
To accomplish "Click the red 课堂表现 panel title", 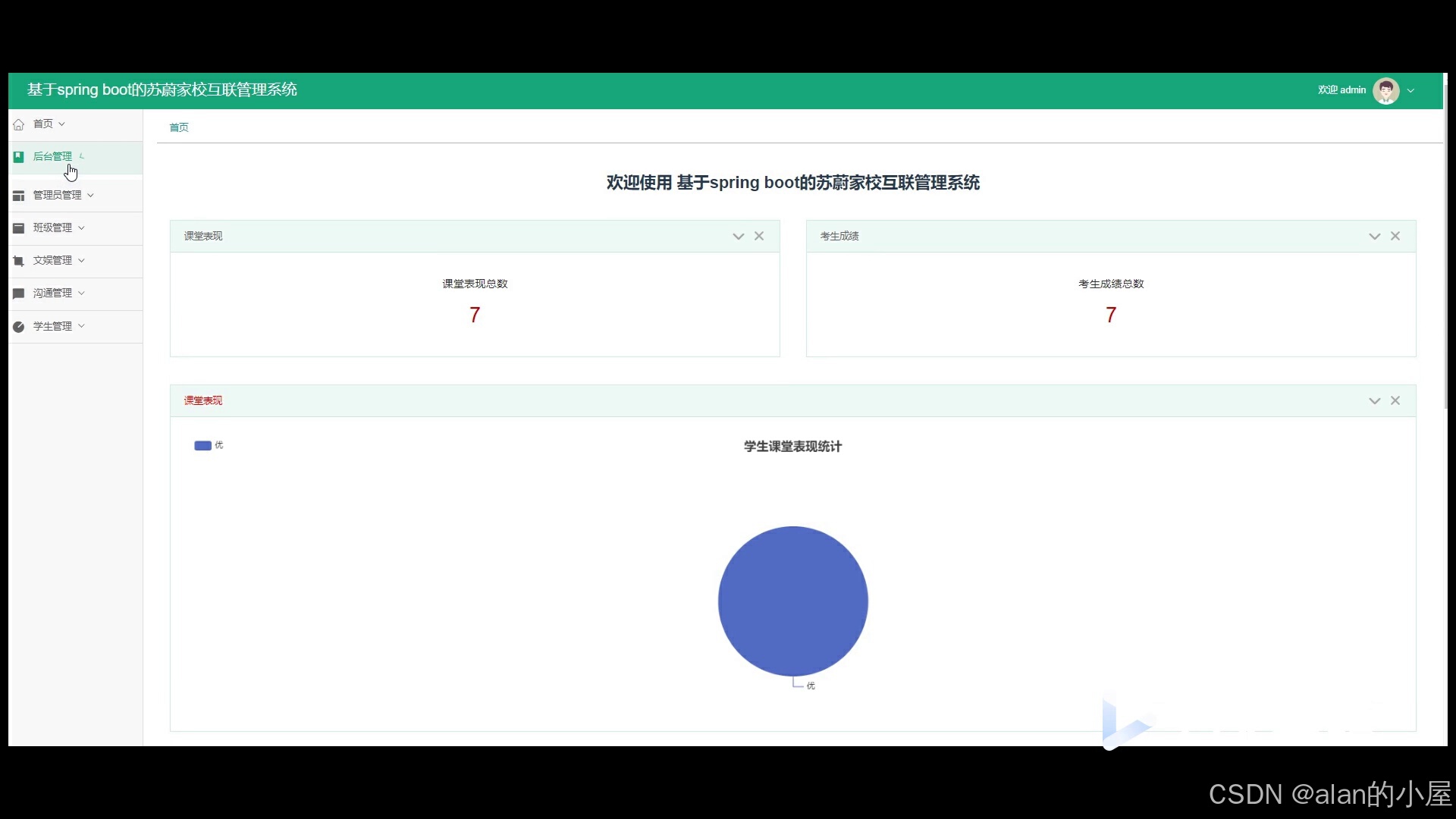I will [203, 401].
